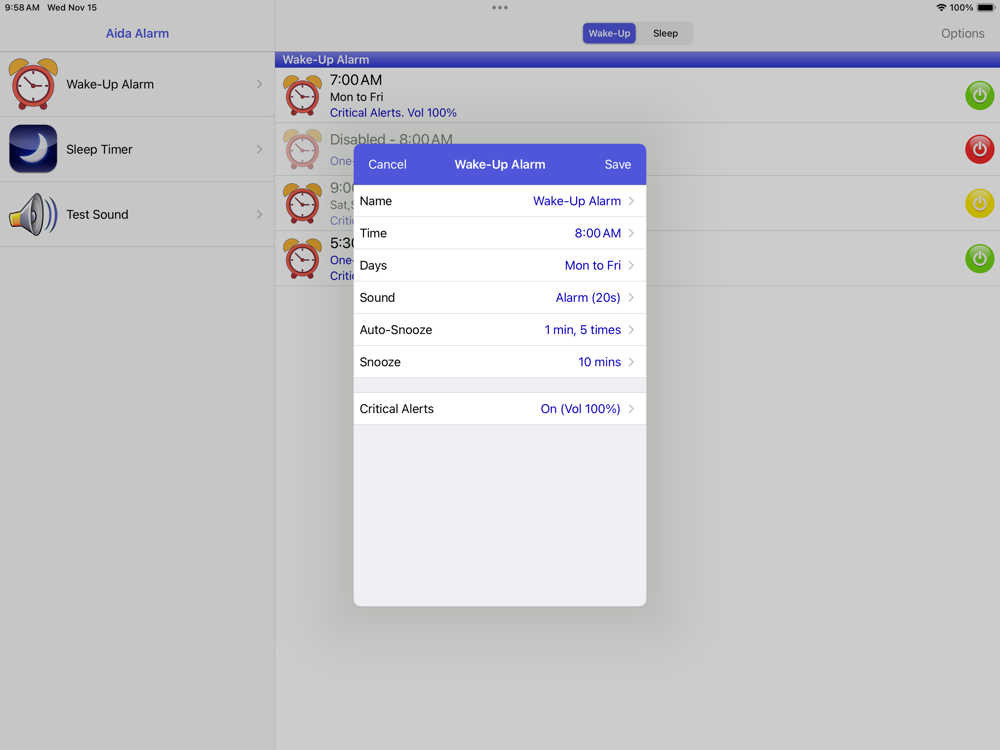Toggle the red power button for disabled 8:00 AM alarm
Image resolution: width=1000 pixels, height=750 pixels.
click(980, 149)
